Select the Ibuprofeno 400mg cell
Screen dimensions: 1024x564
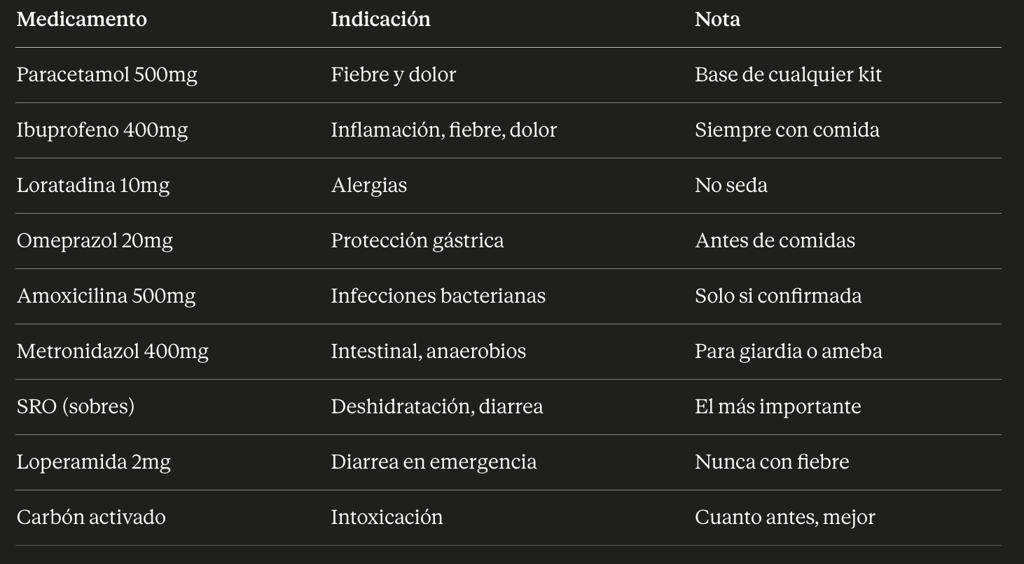[102, 130]
